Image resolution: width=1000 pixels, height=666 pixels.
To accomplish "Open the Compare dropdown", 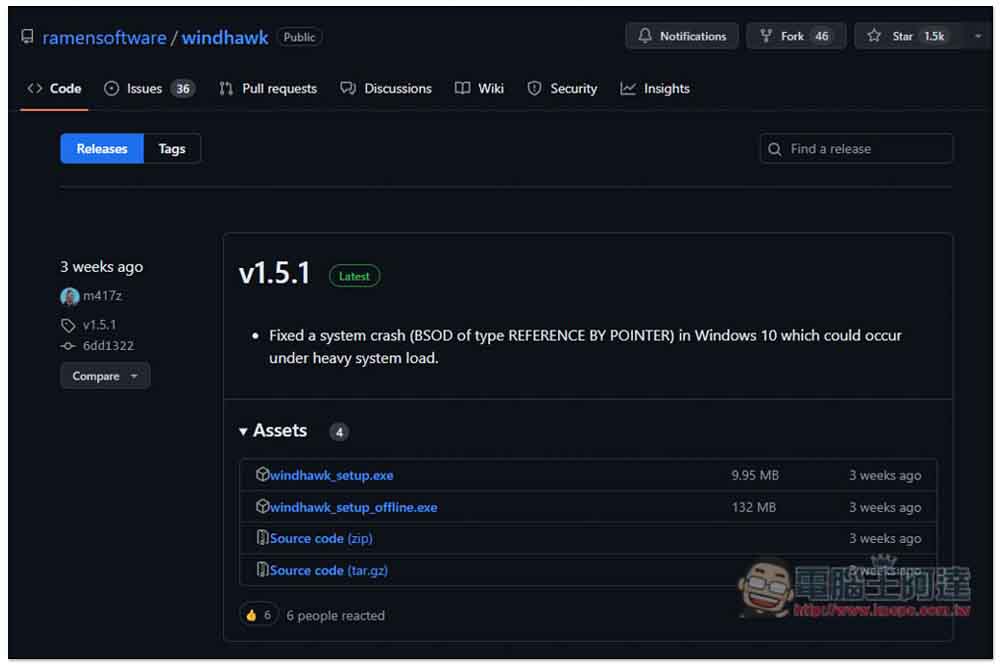I will tap(105, 376).
